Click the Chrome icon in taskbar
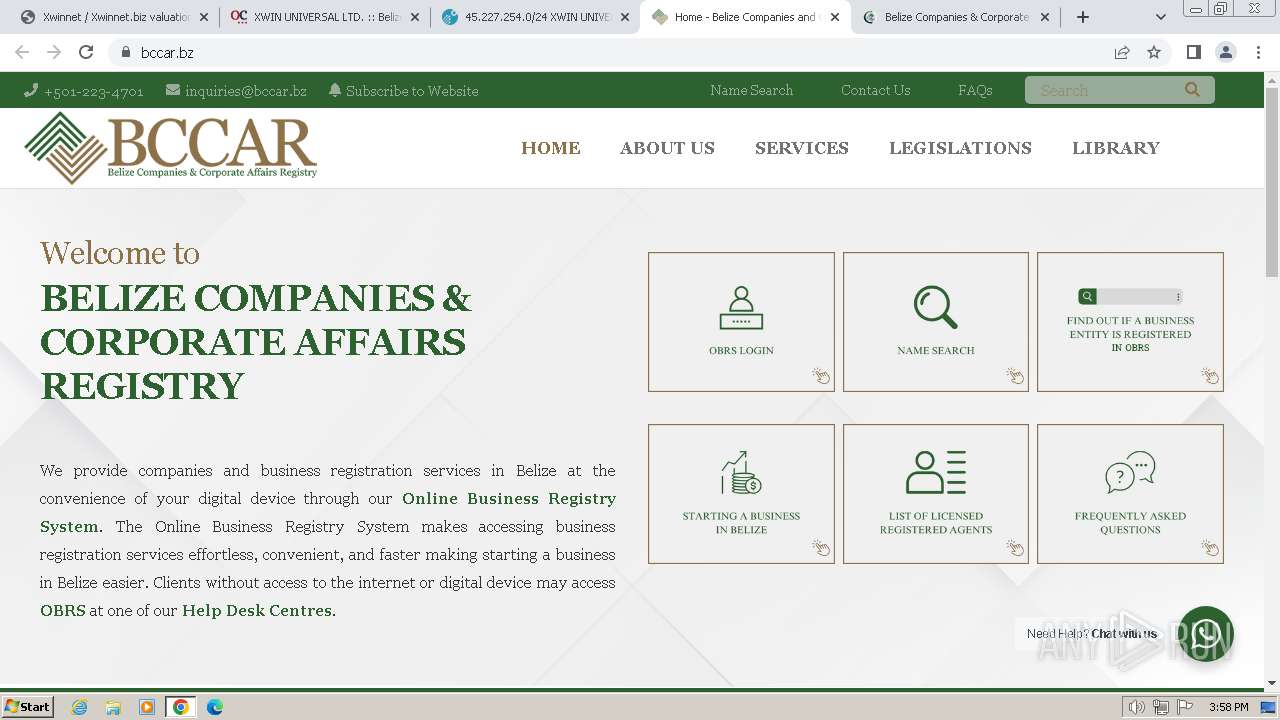 [181, 707]
